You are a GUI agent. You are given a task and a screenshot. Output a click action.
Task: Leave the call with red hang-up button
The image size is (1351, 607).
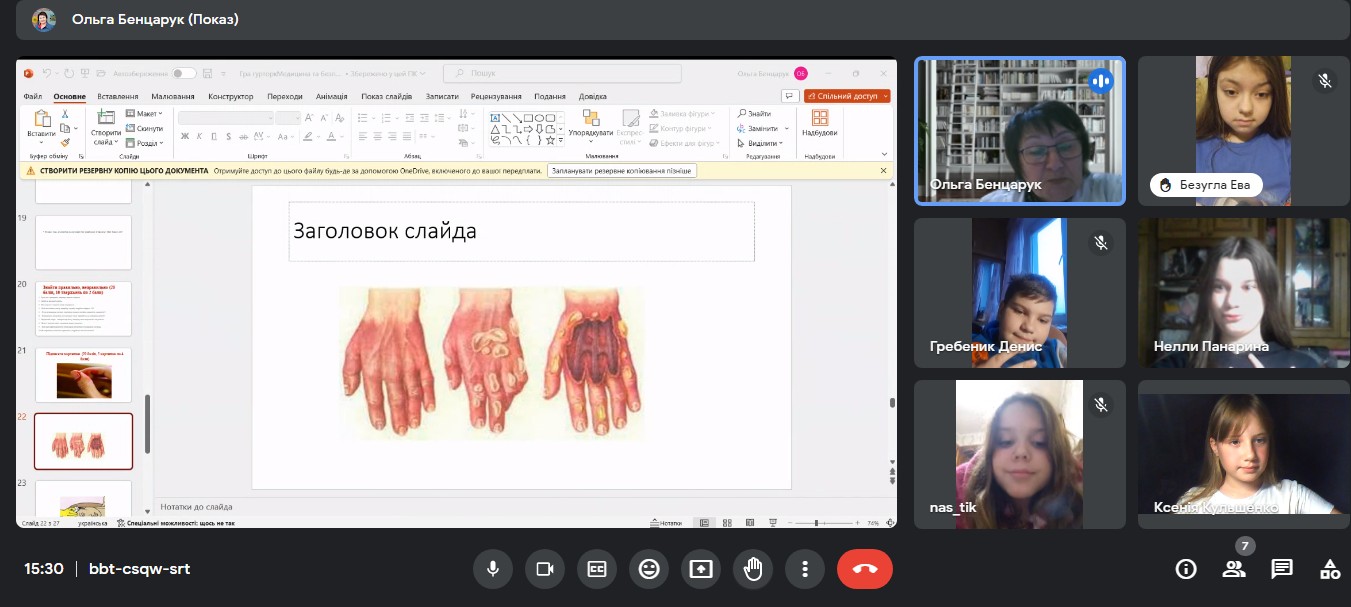[864, 569]
